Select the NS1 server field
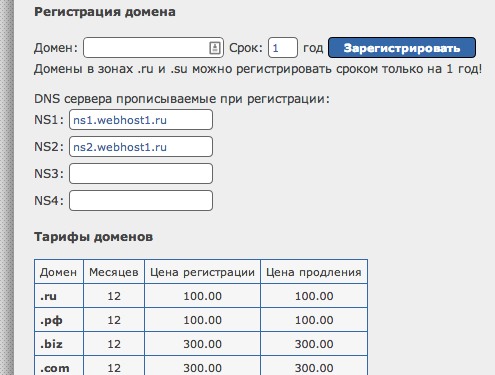This screenshot has height=375, width=495. click(x=141, y=120)
